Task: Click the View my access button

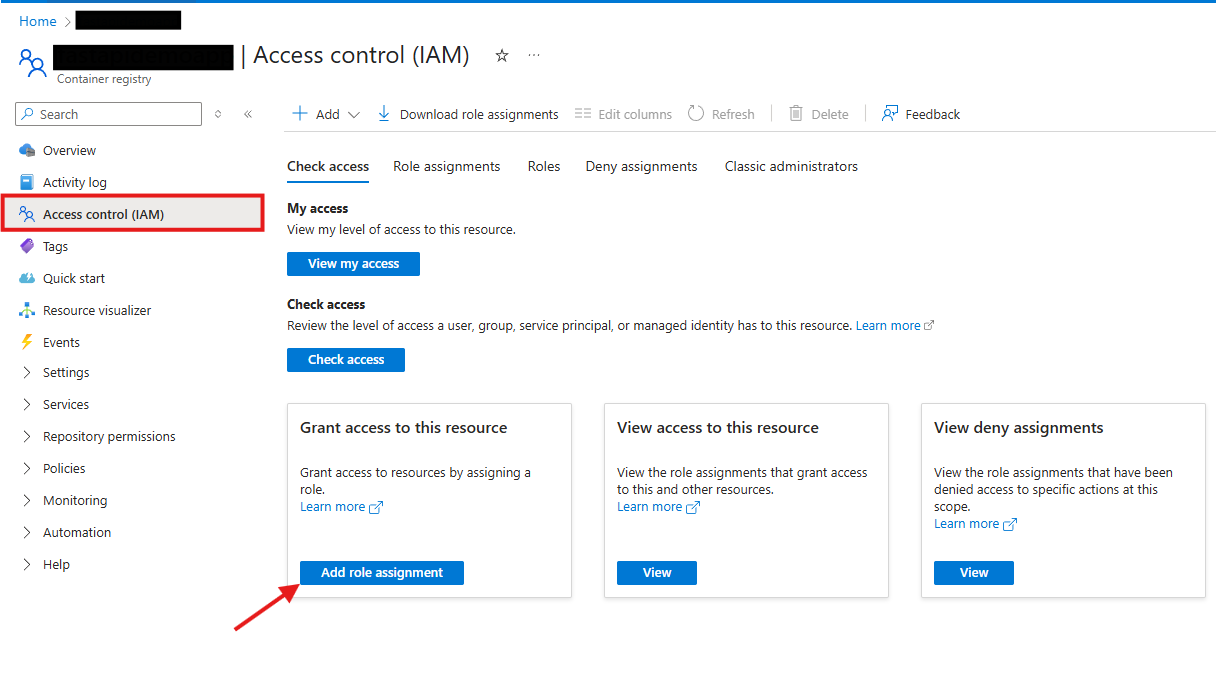Action: [x=353, y=264]
